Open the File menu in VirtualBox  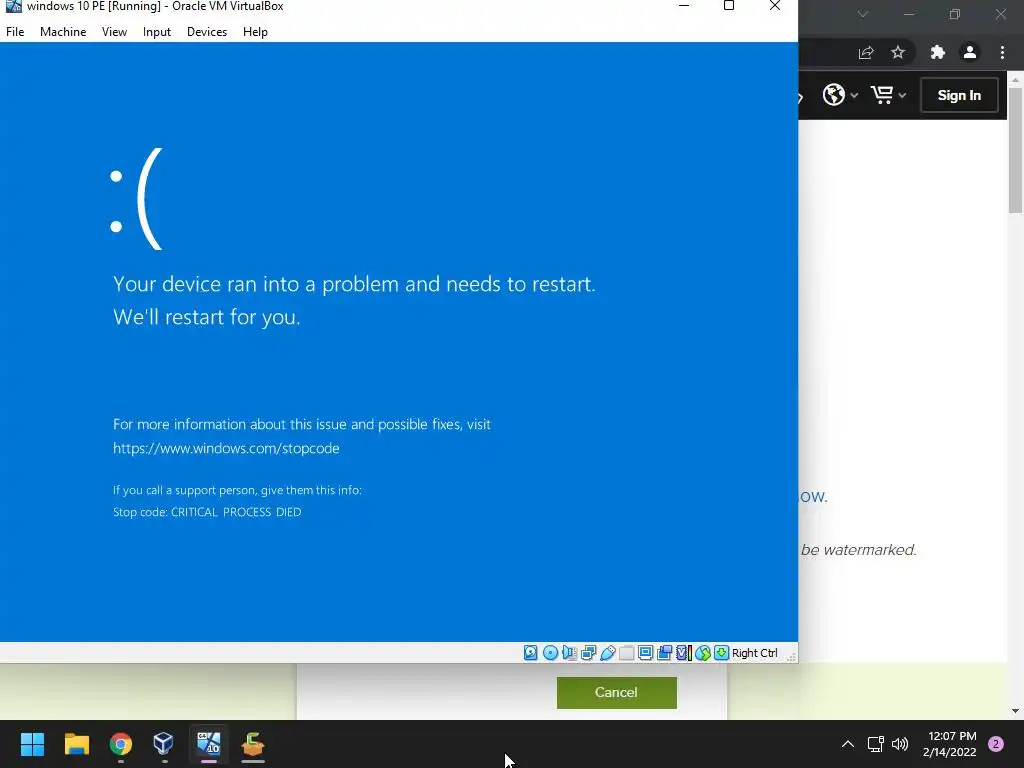[x=15, y=31]
